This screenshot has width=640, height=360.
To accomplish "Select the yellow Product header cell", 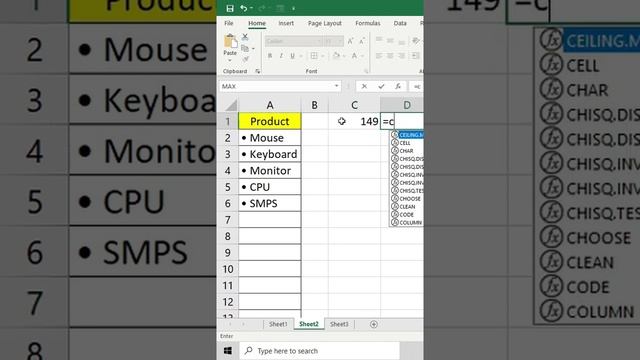I will coord(270,121).
